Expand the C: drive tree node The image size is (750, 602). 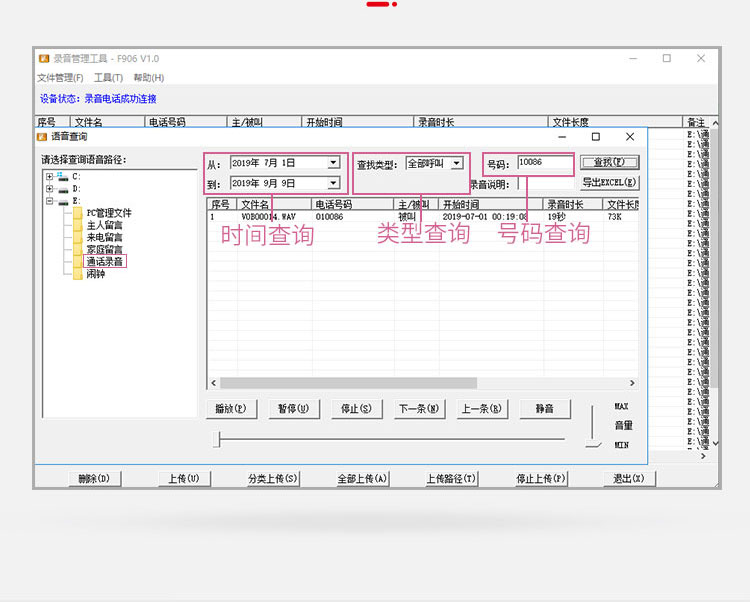coord(49,176)
